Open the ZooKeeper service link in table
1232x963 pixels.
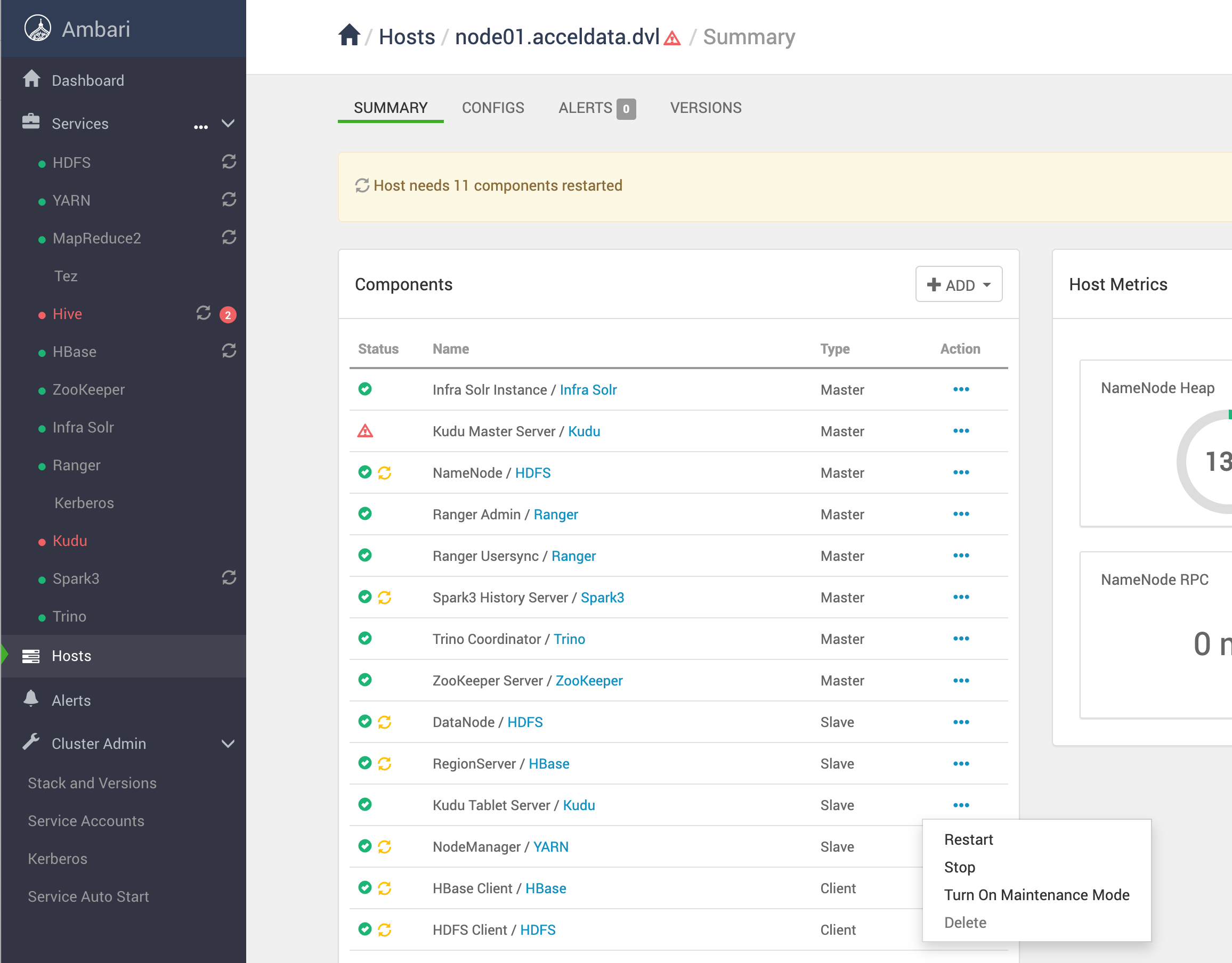click(x=589, y=681)
